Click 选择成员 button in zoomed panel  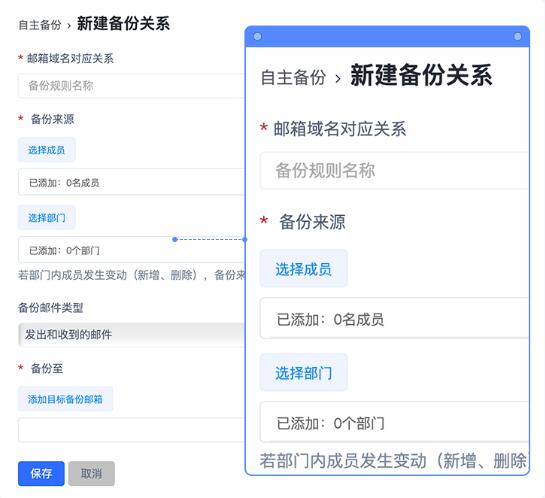point(303,269)
